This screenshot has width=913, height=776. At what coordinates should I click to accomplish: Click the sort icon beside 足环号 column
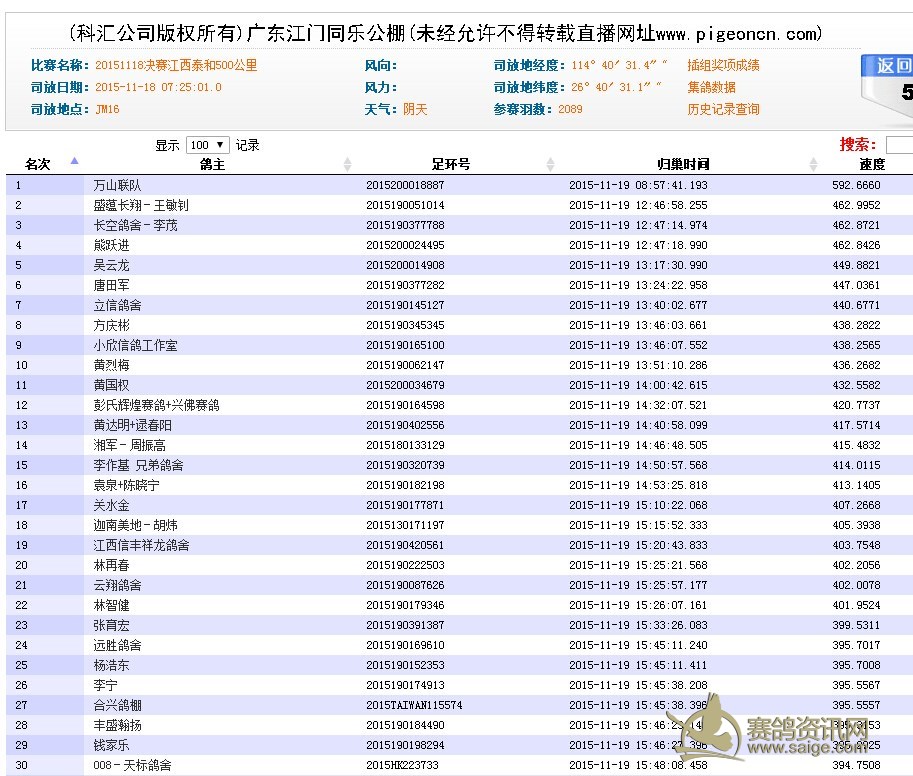click(x=551, y=164)
